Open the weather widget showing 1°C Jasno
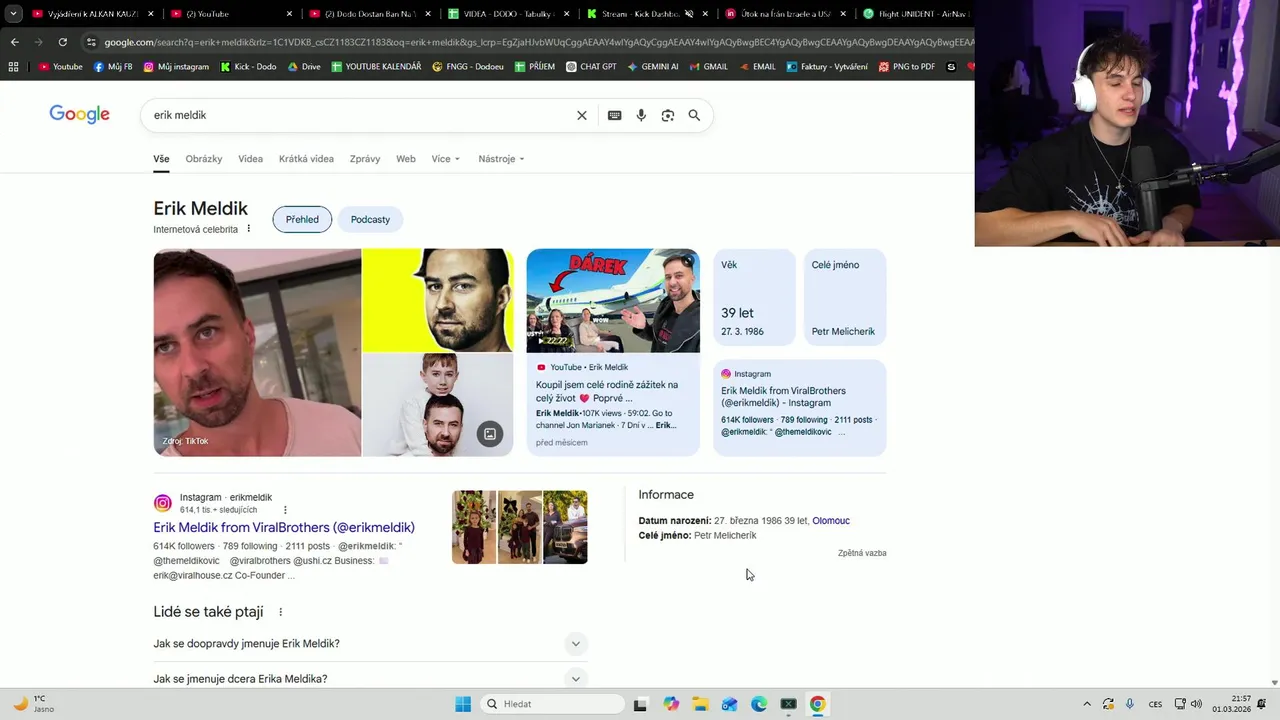This screenshot has width=1280, height=720. tap(35, 704)
